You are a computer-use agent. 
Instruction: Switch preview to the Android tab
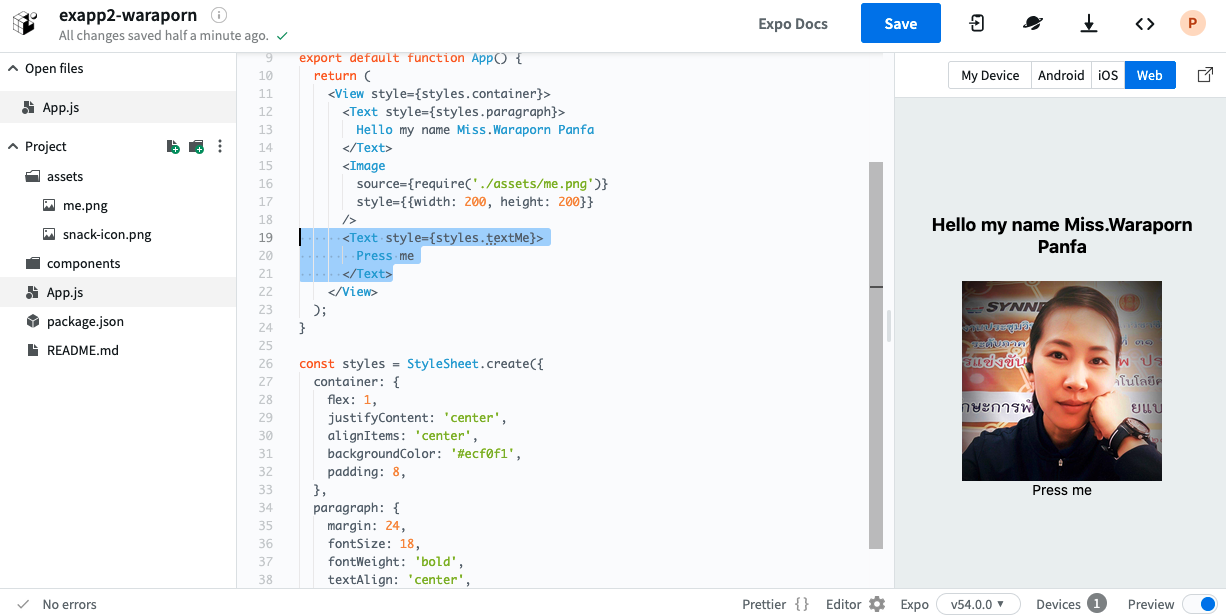1061,75
